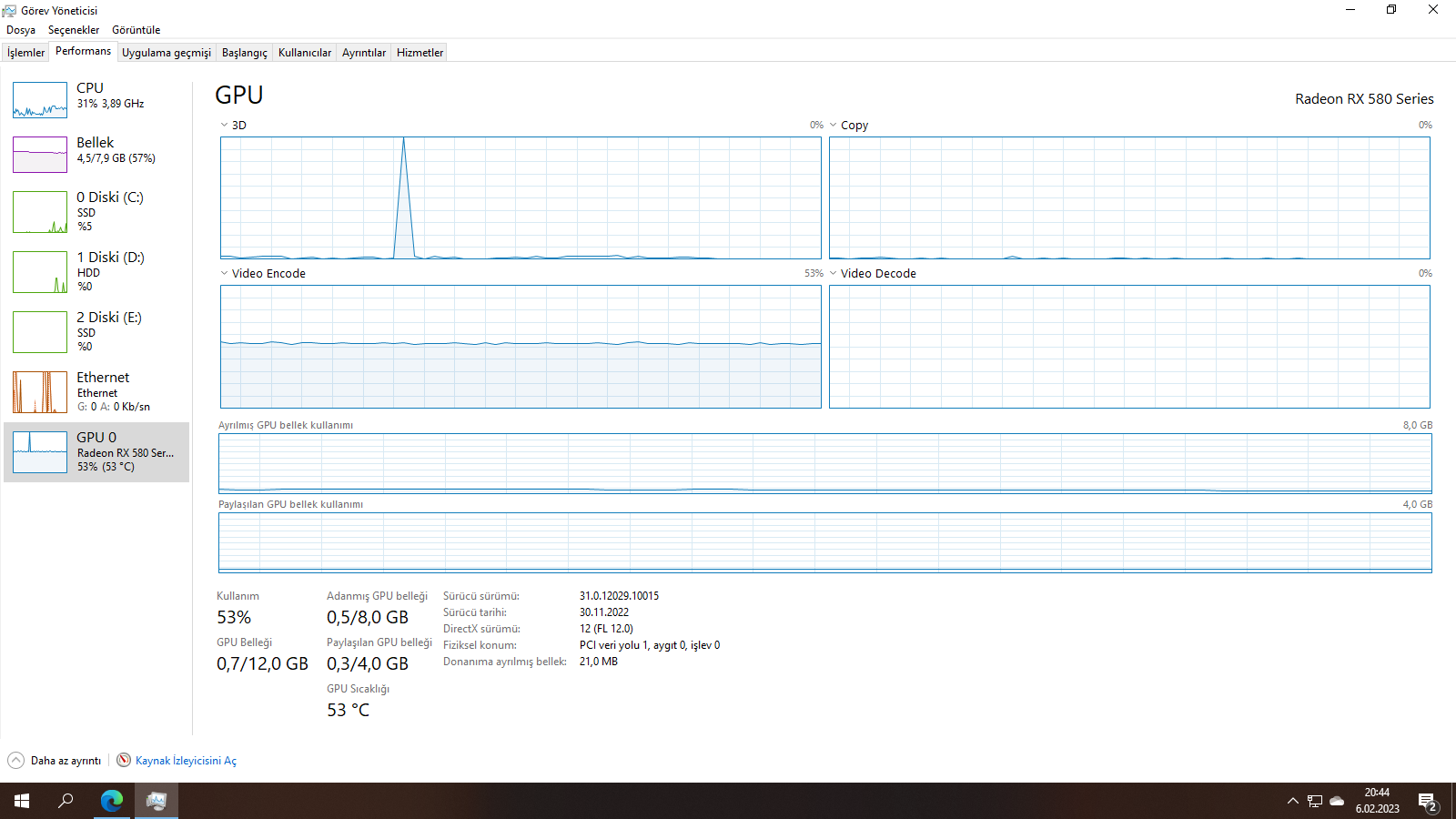This screenshot has height=819, width=1456.
Task: Open the taskbar search icon
Action: point(66,801)
